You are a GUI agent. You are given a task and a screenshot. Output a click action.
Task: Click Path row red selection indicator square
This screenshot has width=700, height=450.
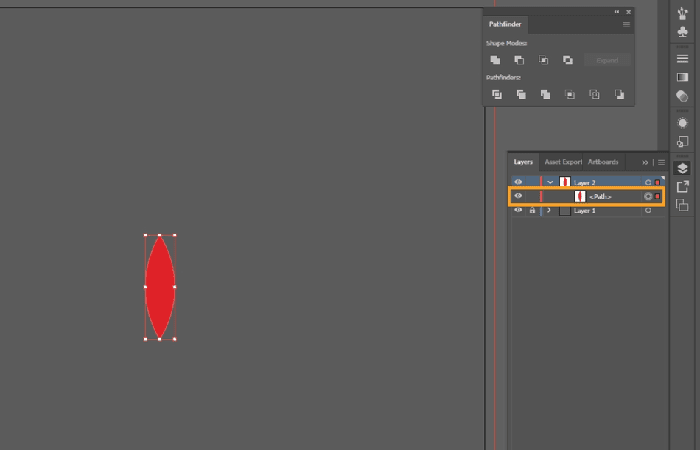click(x=657, y=196)
